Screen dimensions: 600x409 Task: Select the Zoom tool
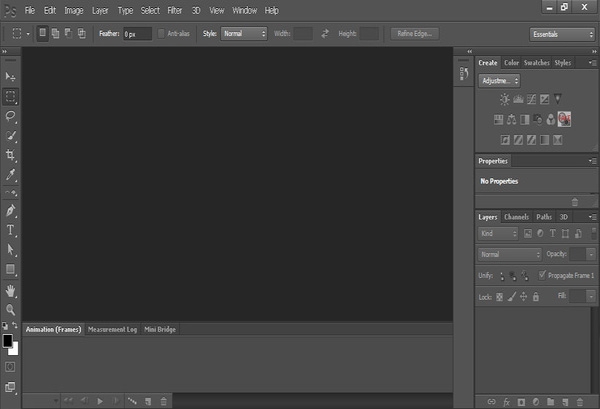[x=11, y=309]
